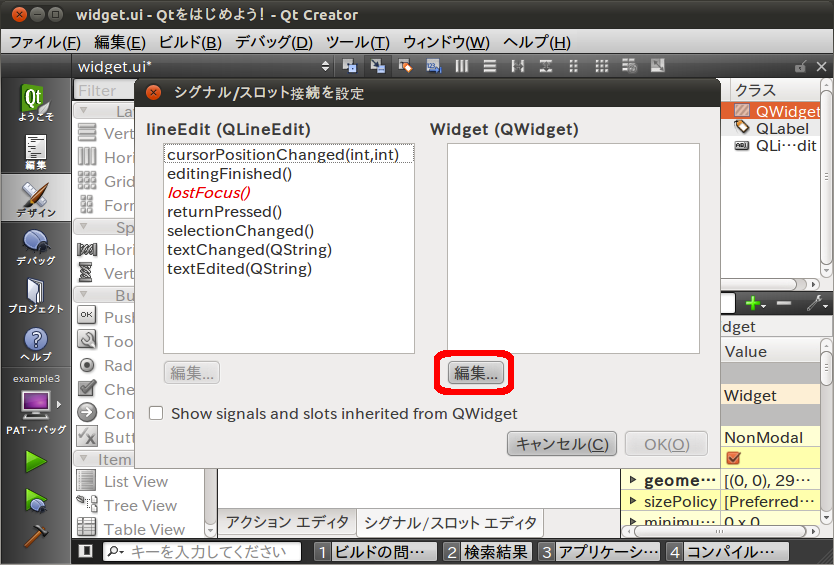
Task: Open the ツール(T) menu
Action: pos(357,42)
